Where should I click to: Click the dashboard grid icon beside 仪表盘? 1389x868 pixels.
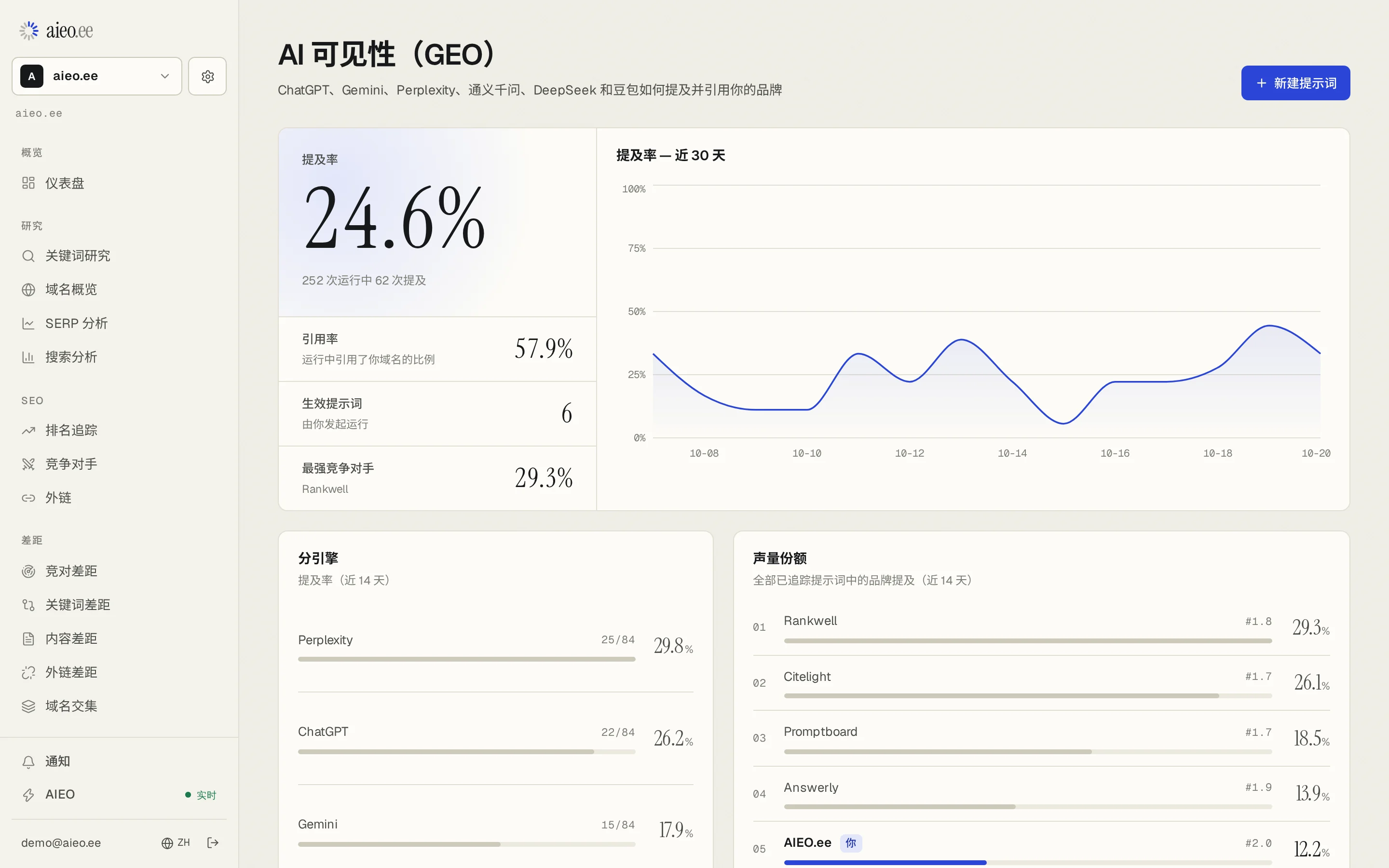click(x=28, y=183)
